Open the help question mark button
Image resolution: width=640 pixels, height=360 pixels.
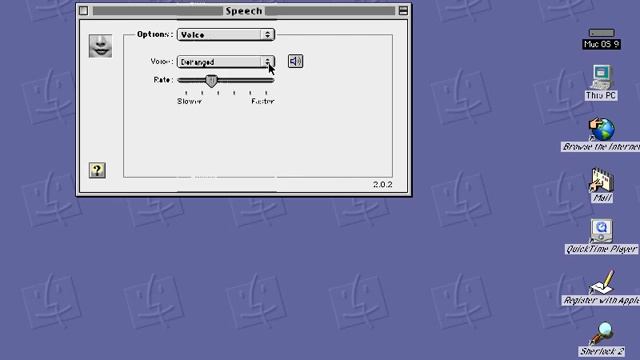pos(97,170)
